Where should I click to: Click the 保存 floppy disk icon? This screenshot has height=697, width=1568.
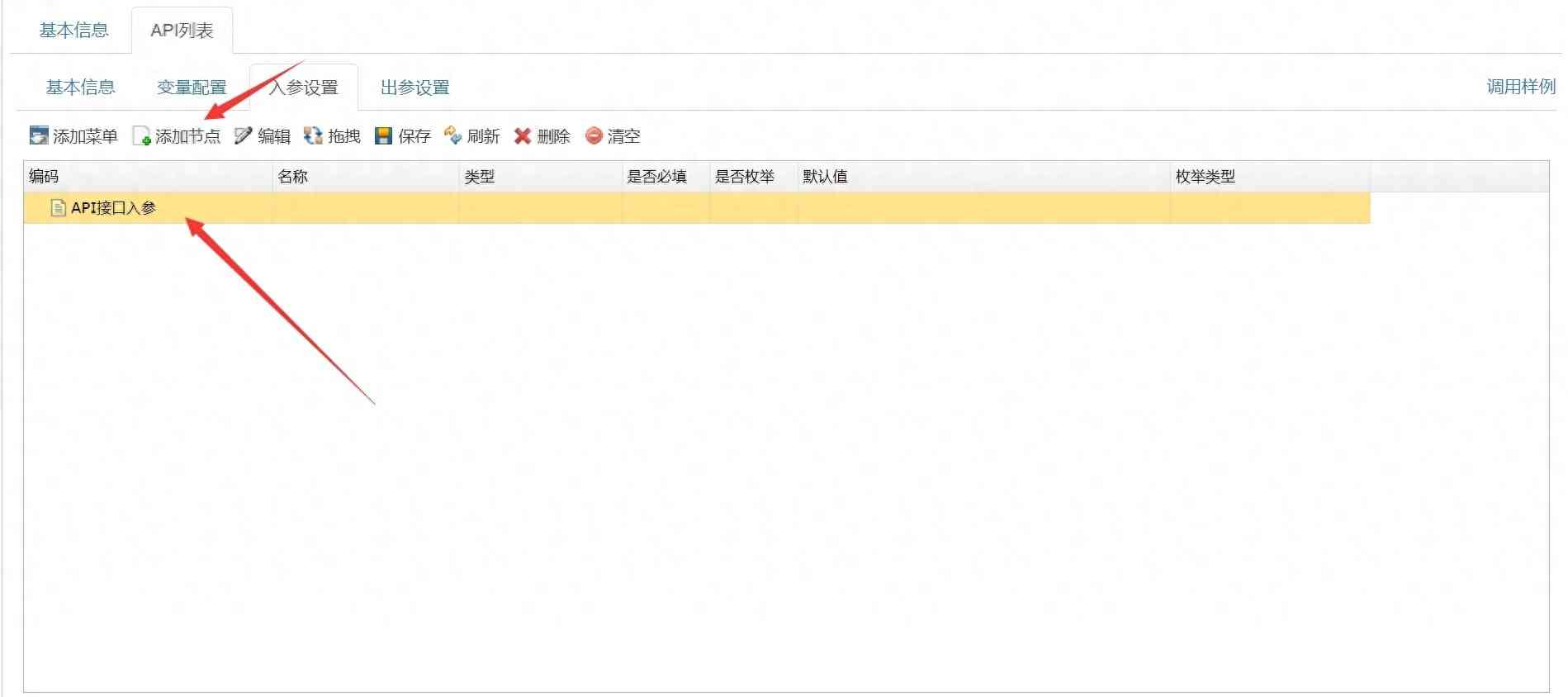tap(383, 135)
